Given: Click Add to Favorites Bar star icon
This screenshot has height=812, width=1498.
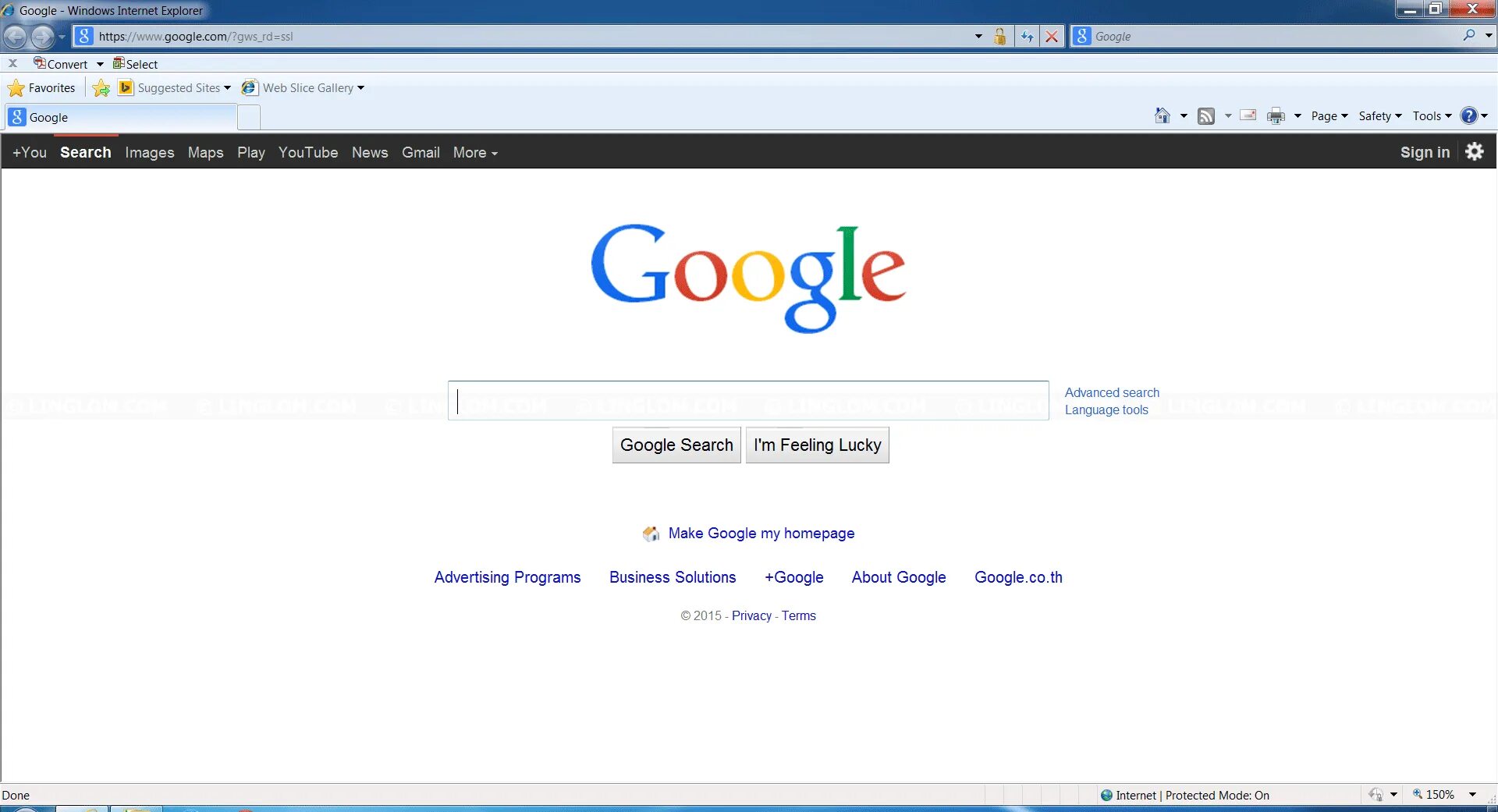Looking at the screenshot, I should click(x=101, y=88).
